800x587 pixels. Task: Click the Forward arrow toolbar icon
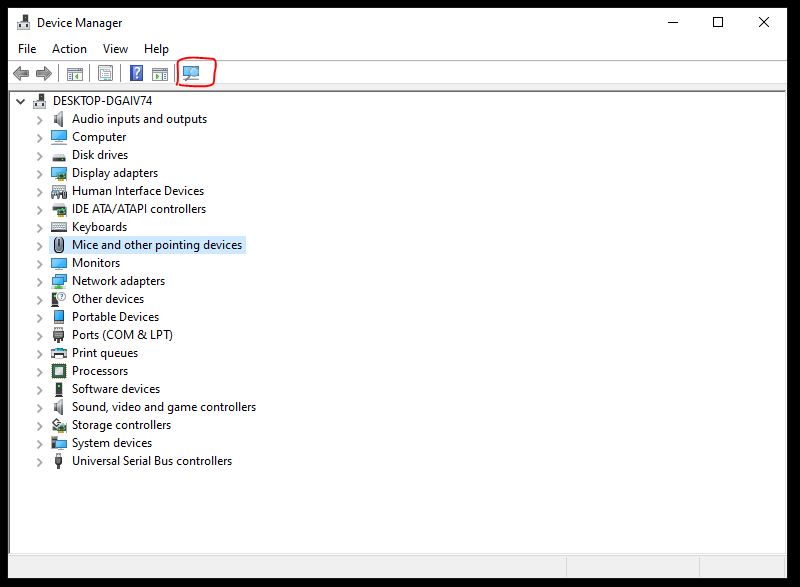point(44,74)
